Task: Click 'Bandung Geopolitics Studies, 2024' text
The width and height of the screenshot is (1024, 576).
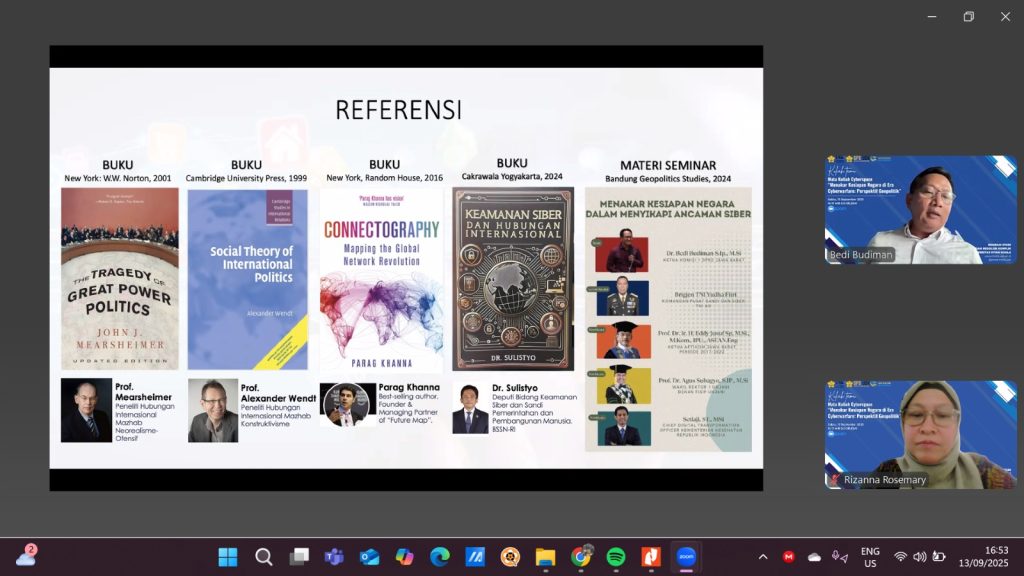Action: [x=668, y=179]
